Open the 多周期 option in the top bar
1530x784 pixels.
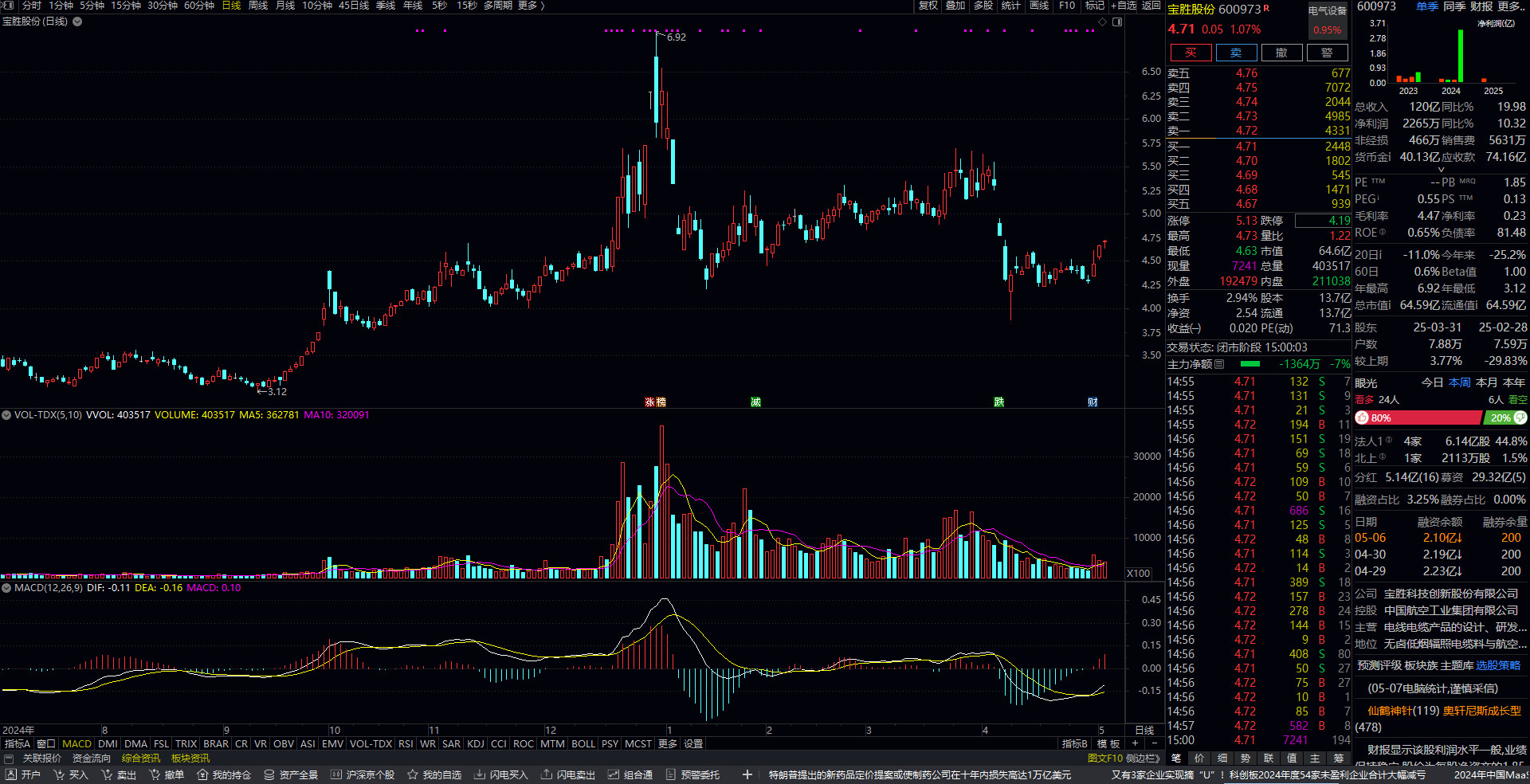tap(498, 6)
